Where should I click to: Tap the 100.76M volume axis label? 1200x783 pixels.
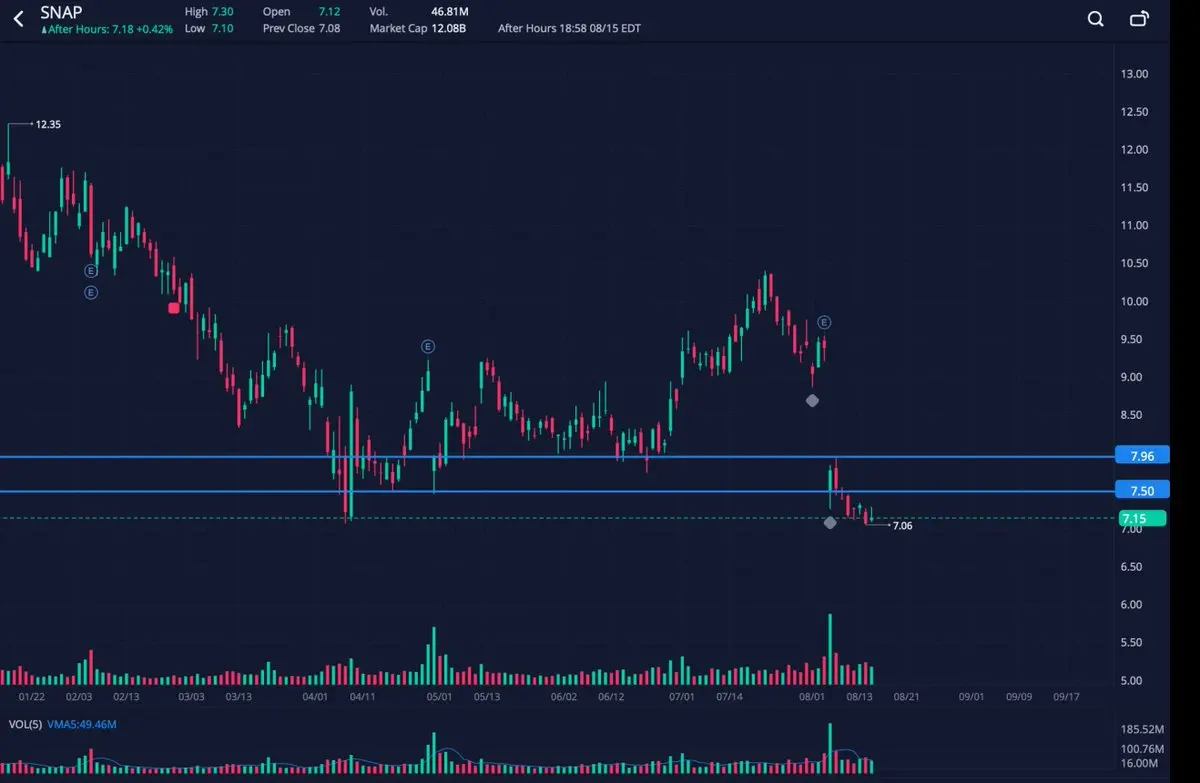[1144, 747]
